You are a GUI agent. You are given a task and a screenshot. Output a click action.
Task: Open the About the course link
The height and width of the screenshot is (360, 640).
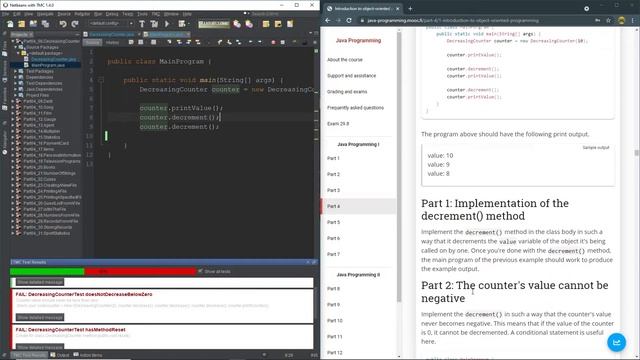(344, 60)
